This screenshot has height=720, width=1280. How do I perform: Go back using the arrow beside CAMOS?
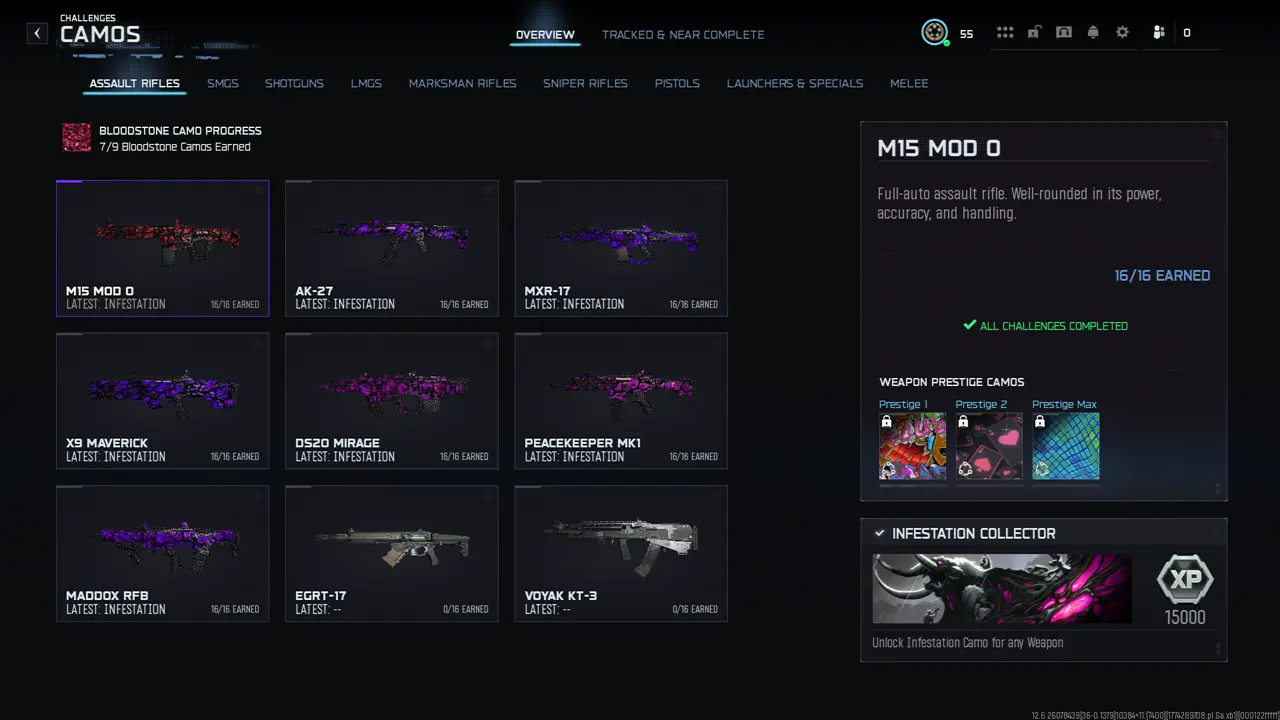(37, 33)
